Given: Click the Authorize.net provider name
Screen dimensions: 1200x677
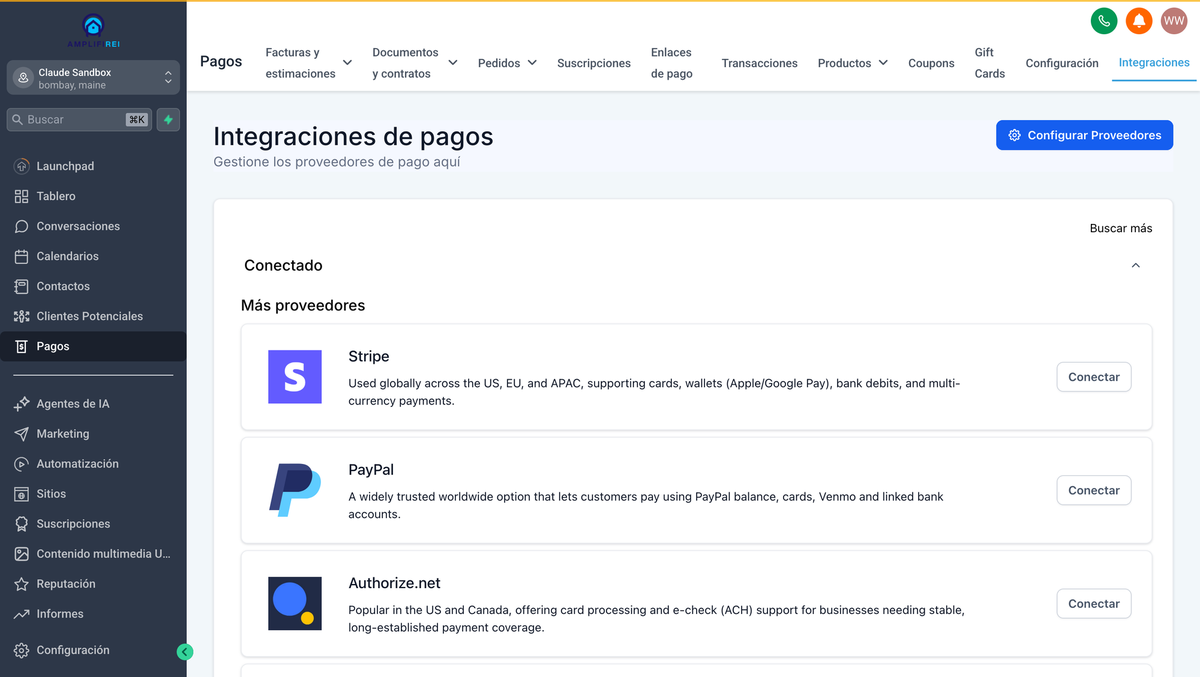Looking at the screenshot, I should (x=394, y=583).
